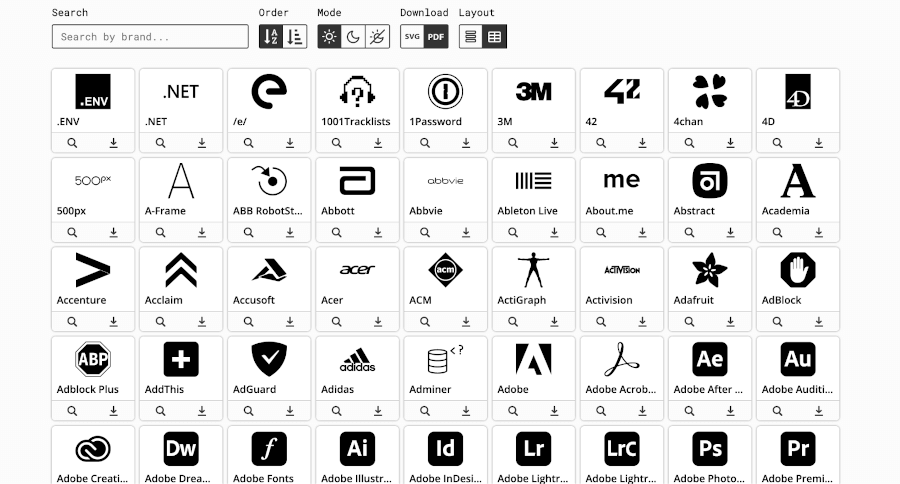Preview the Abbvie icon with magnifier
Viewport: 900px width, 484px height.
425,232
